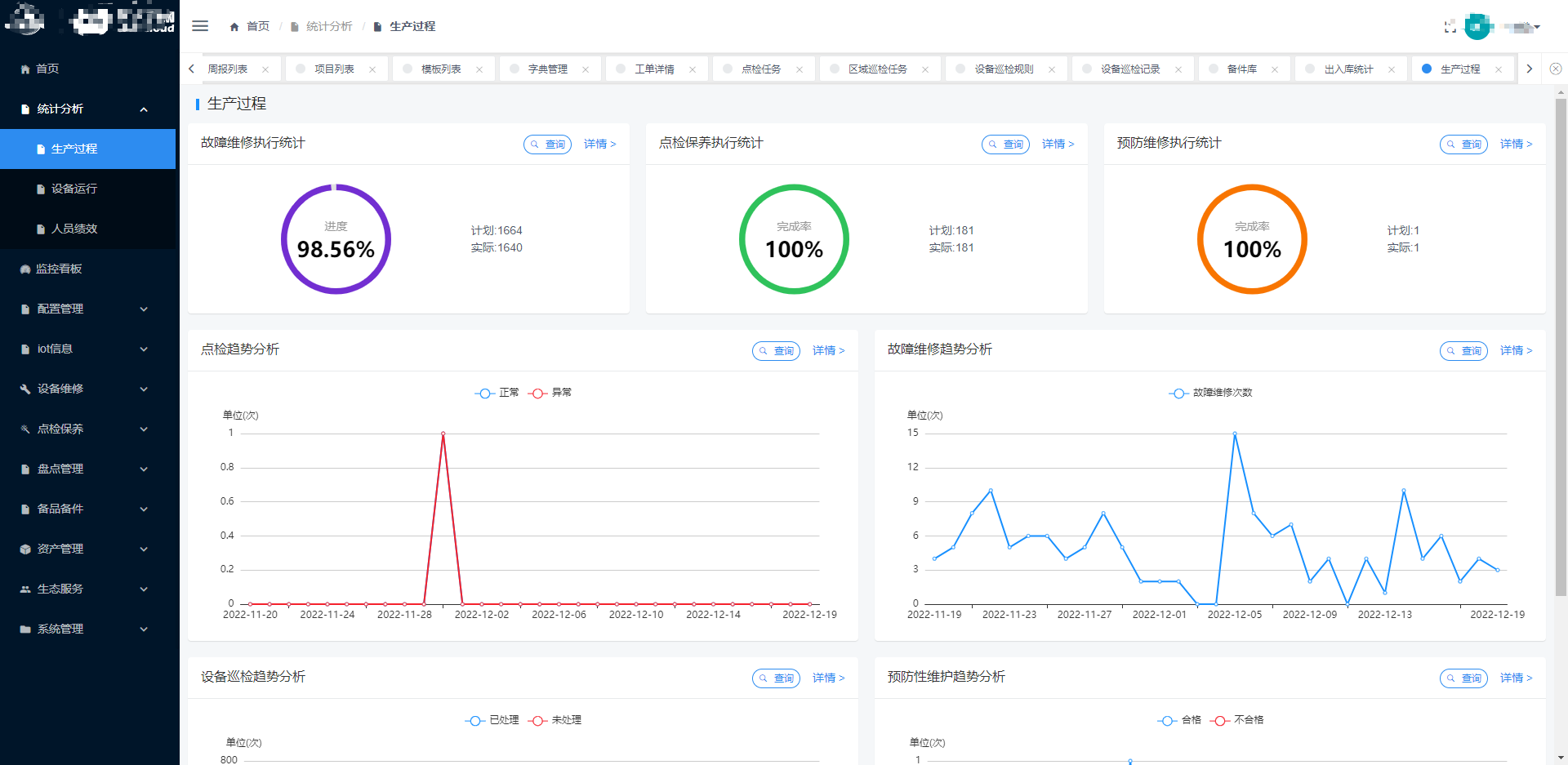Close the 出入库统计 tab

pos(1392,69)
